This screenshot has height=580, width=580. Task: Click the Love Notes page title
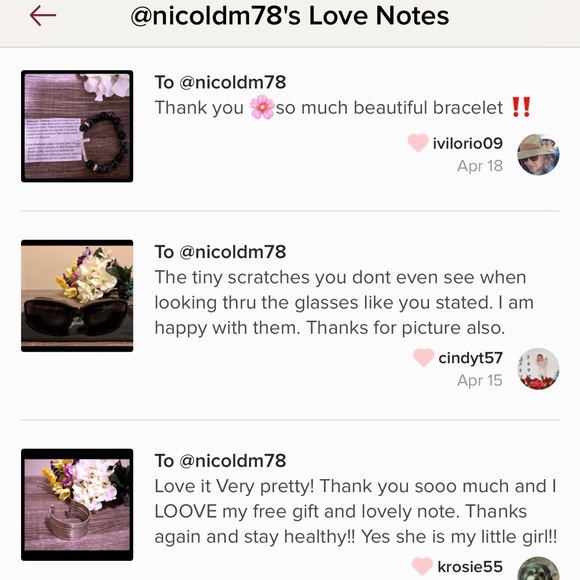pos(290,16)
